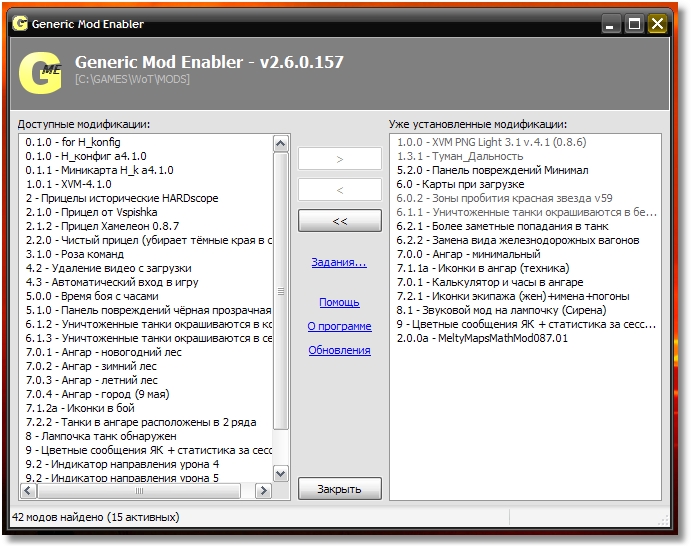Screen dimensions: 692x549
Task: Open the Помощь link
Action: 339,302
